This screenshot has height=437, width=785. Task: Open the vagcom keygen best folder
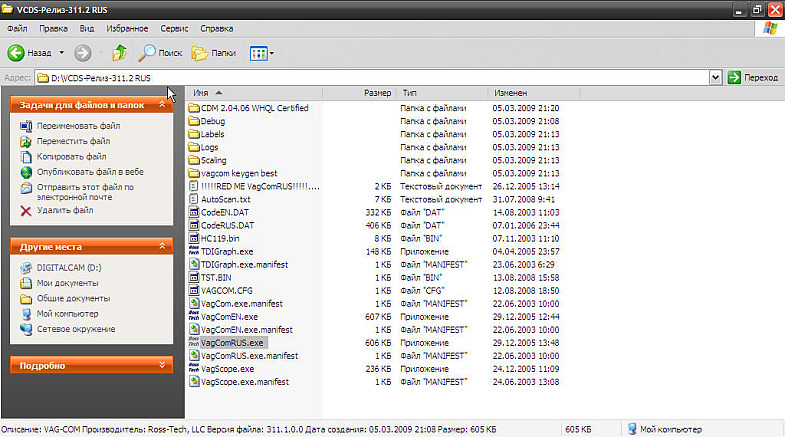[238, 173]
